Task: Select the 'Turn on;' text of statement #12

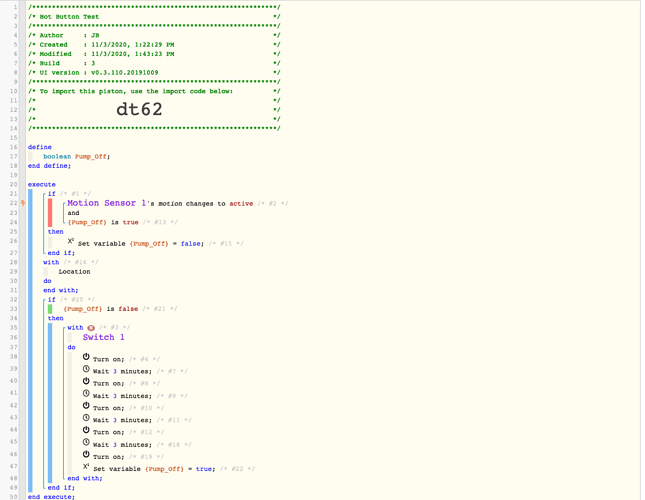Action: tap(109, 432)
